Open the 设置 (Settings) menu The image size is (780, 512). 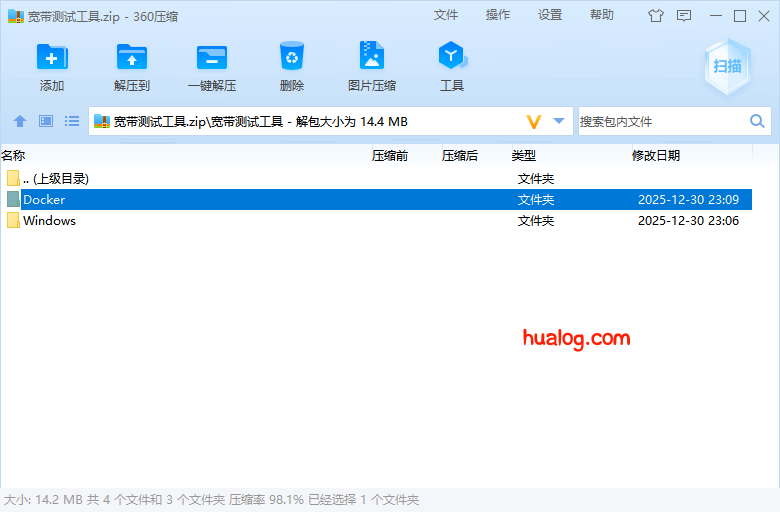[x=550, y=15]
